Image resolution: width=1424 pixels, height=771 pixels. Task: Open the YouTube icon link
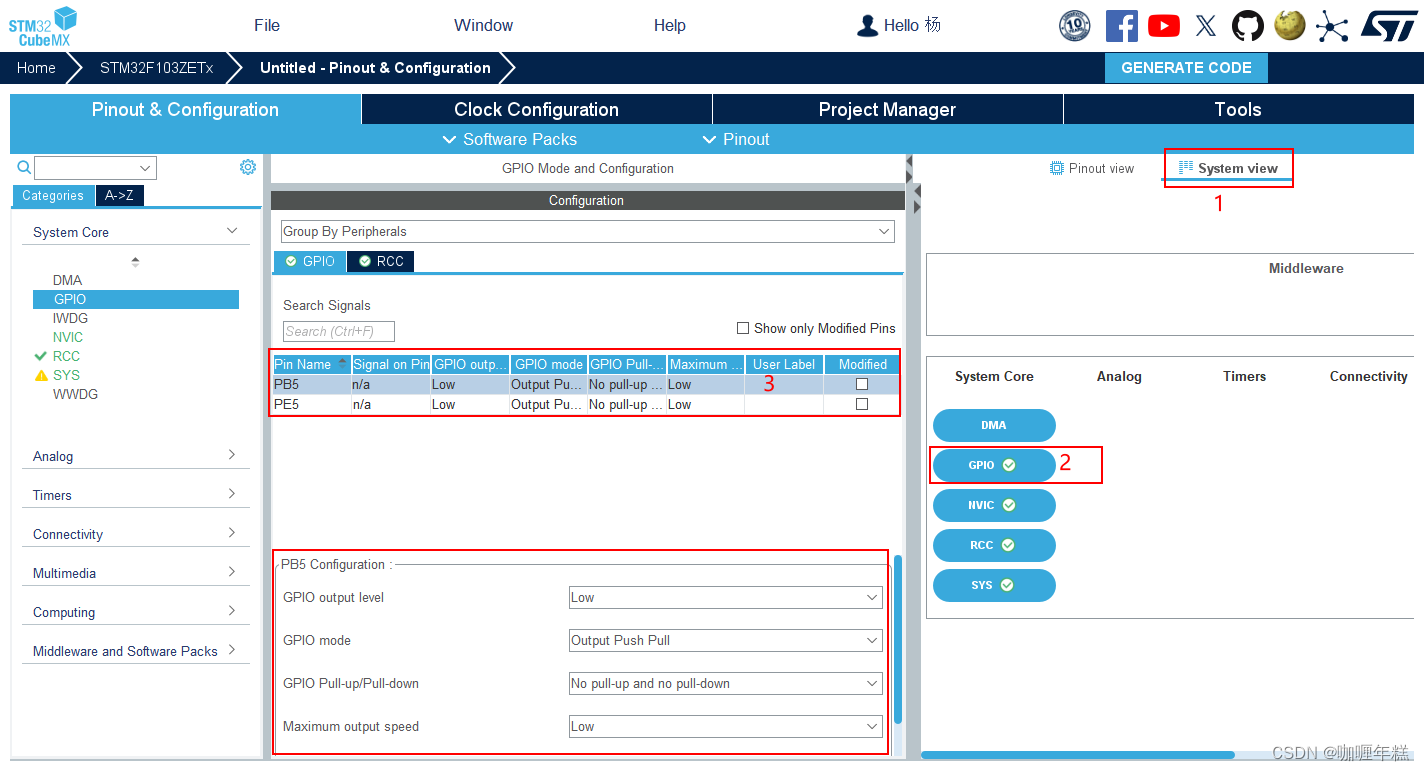1163,26
